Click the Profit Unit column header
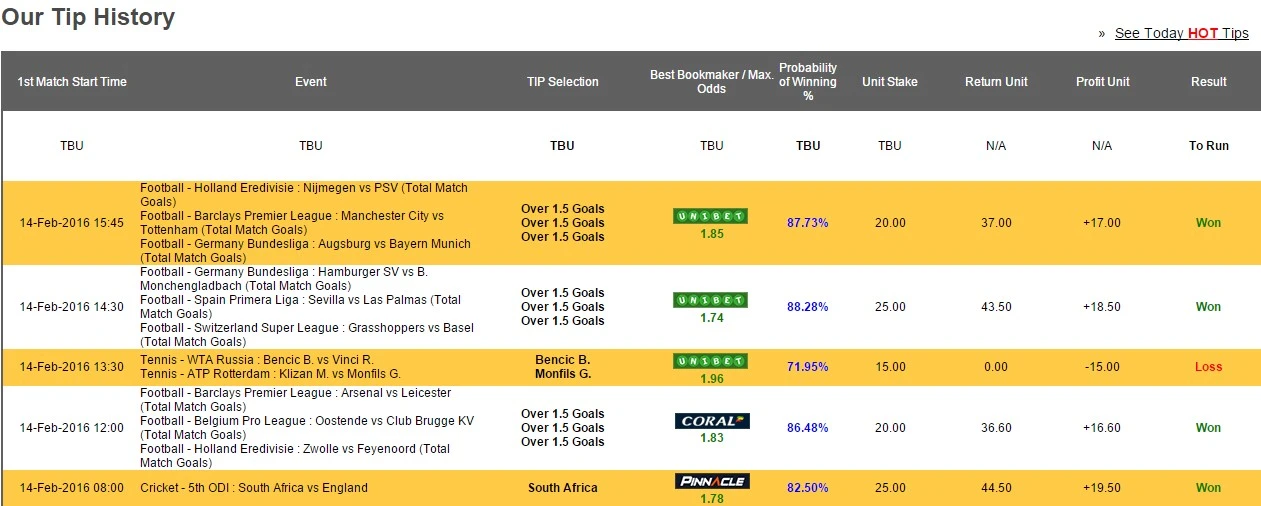The image size is (1261, 506). [1102, 82]
